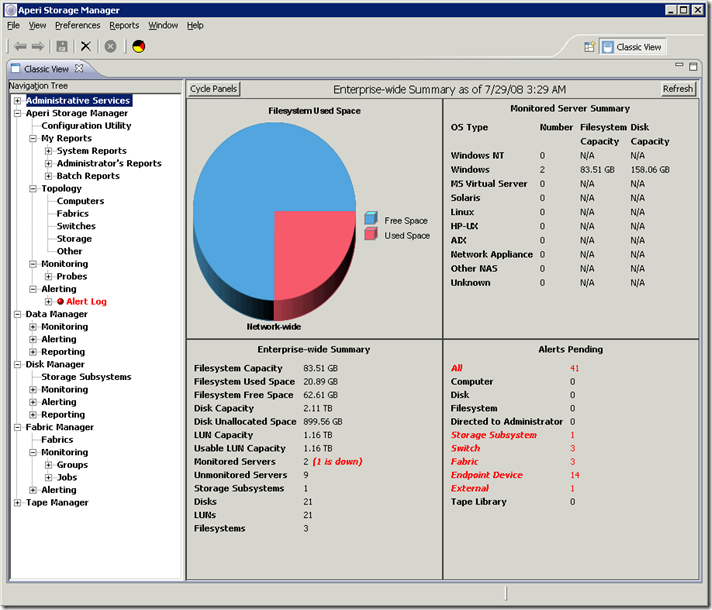
Task: Click the Forward arrow toolbar icon
Action: pos(38,46)
